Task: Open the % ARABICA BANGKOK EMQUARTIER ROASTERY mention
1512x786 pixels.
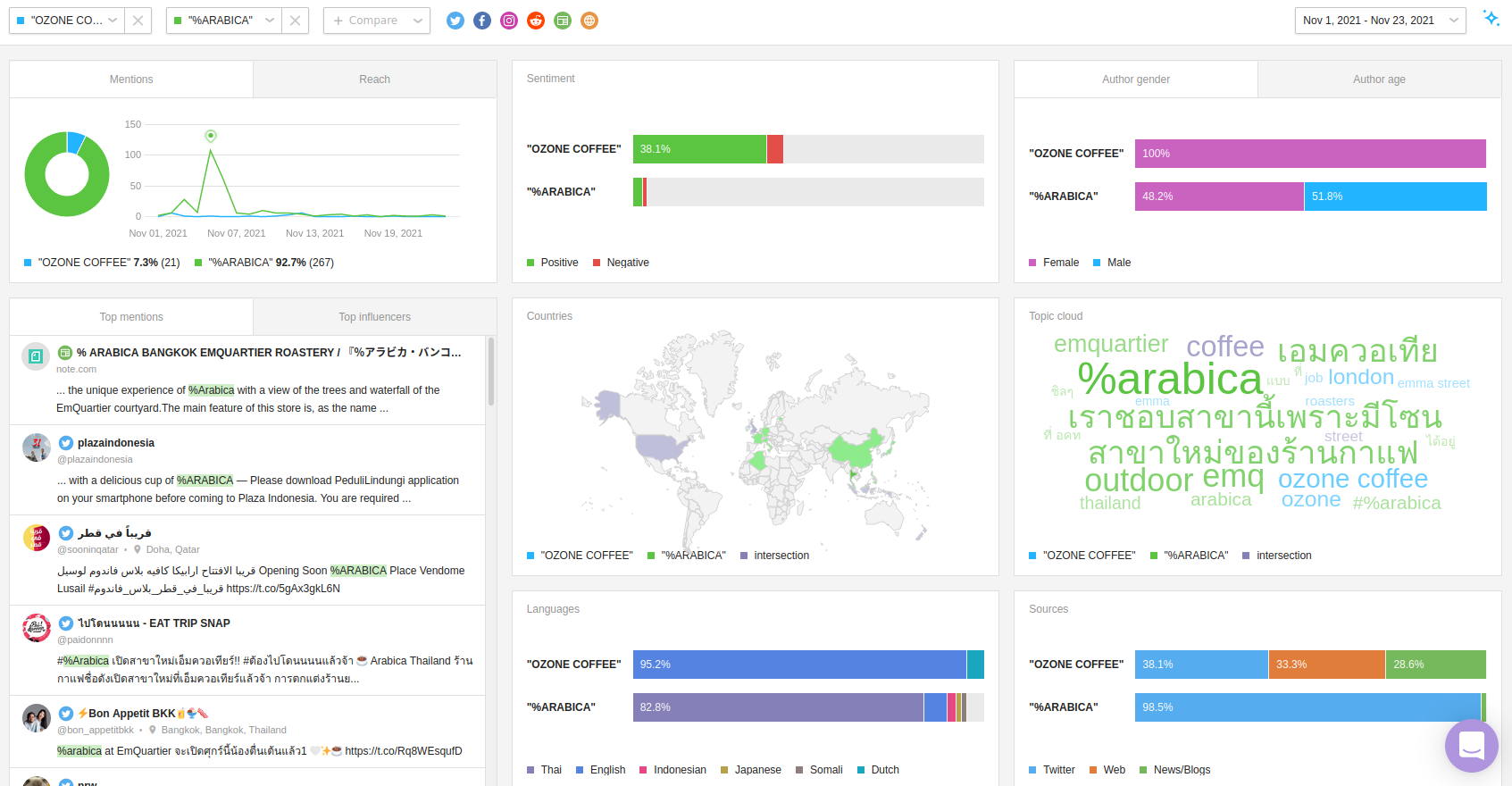Action: [x=269, y=353]
